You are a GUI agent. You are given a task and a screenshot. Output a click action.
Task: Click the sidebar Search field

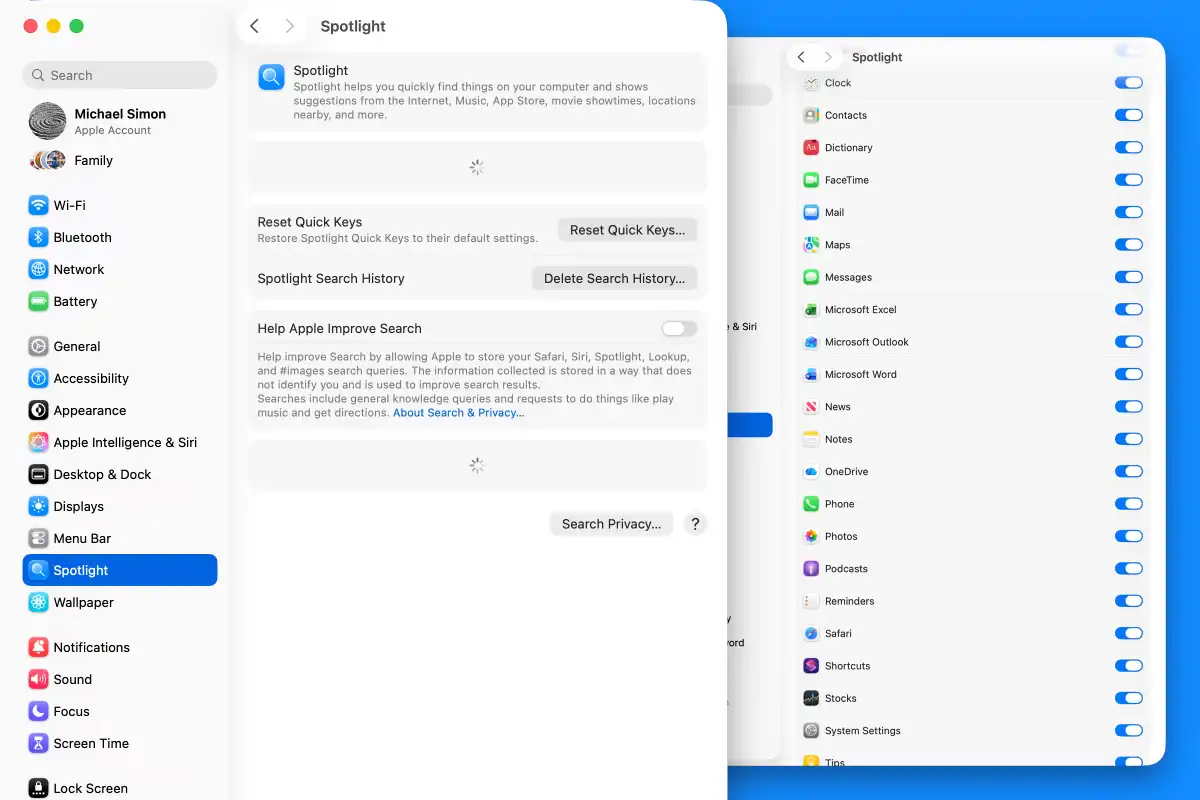[119, 75]
